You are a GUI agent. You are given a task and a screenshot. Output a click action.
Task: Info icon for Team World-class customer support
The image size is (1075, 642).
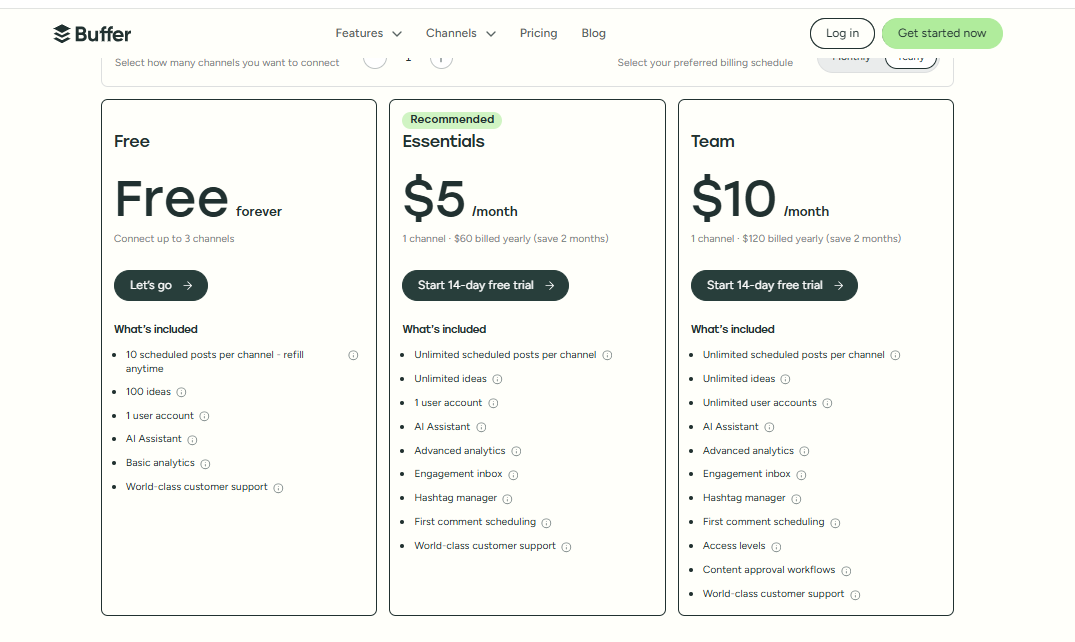click(x=855, y=595)
